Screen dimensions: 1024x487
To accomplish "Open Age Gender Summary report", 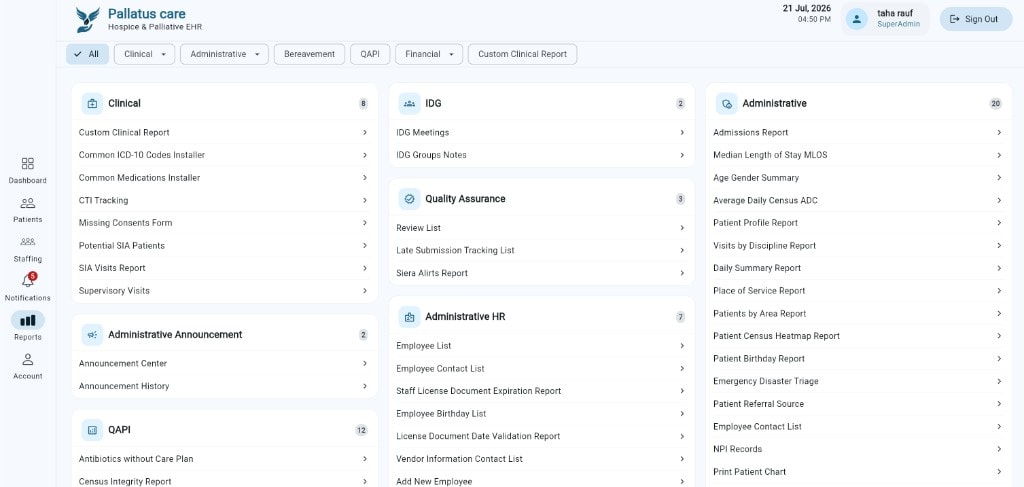I will [859, 178].
